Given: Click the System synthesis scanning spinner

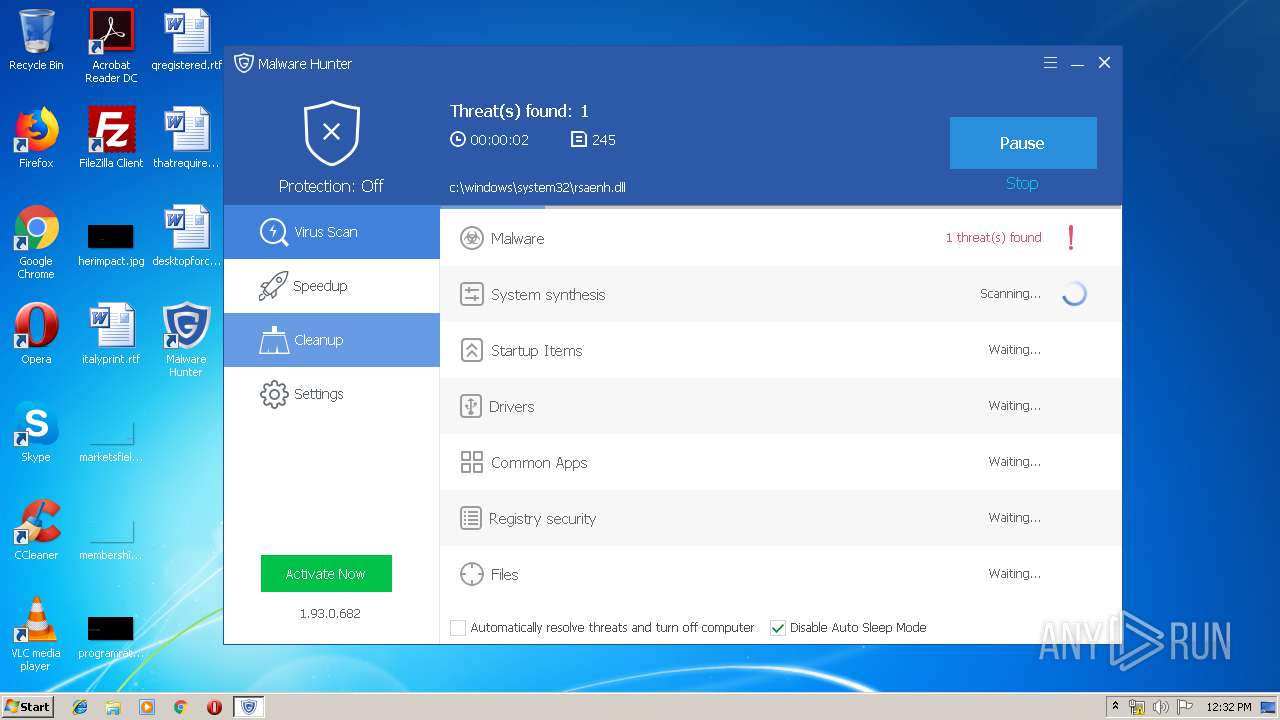Looking at the screenshot, I should coord(1074,294).
